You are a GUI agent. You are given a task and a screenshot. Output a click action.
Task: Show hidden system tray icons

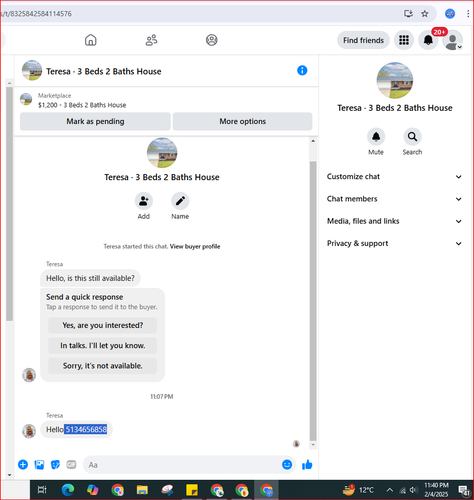point(389,490)
